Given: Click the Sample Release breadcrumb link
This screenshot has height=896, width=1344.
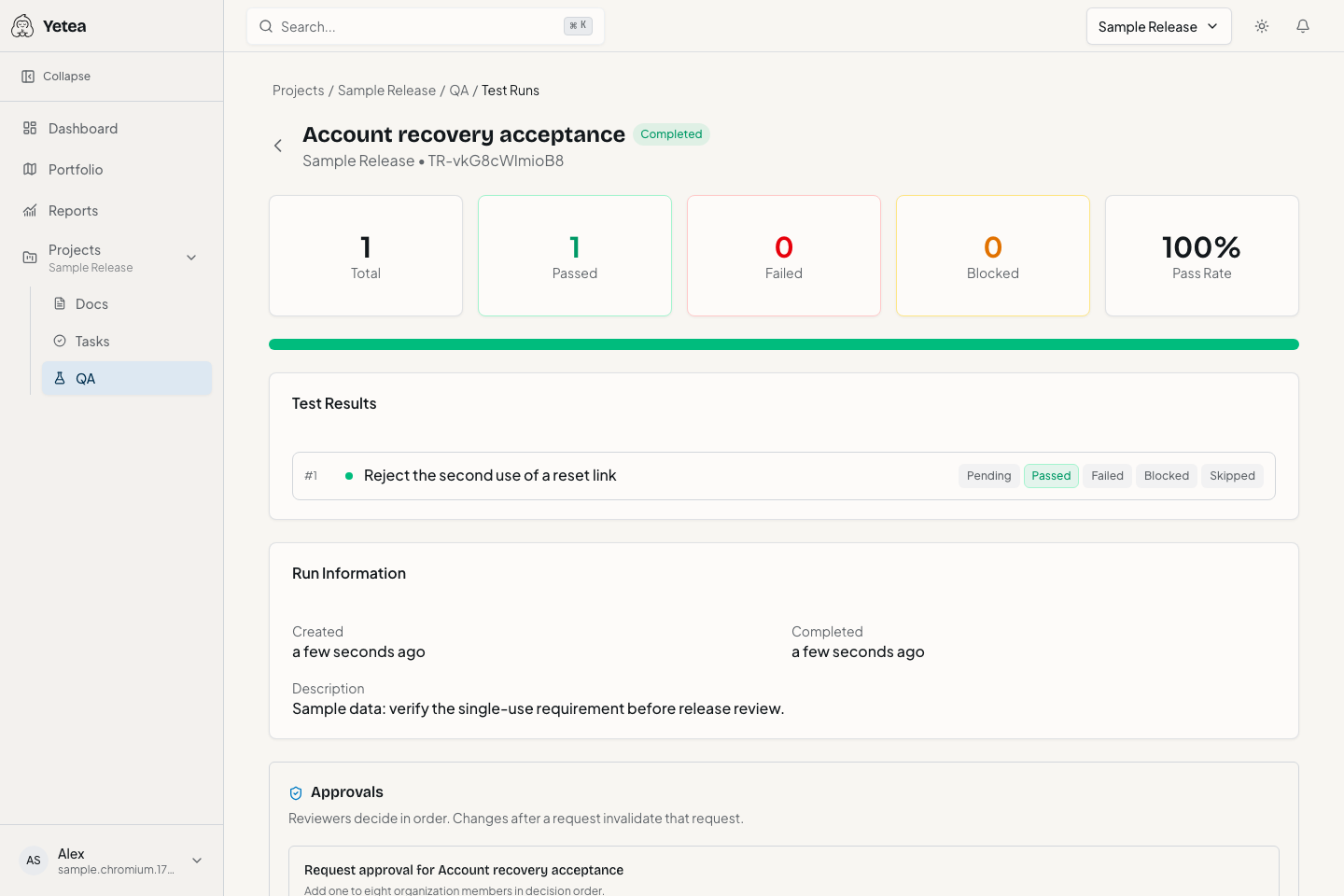Looking at the screenshot, I should pyautogui.click(x=386, y=91).
